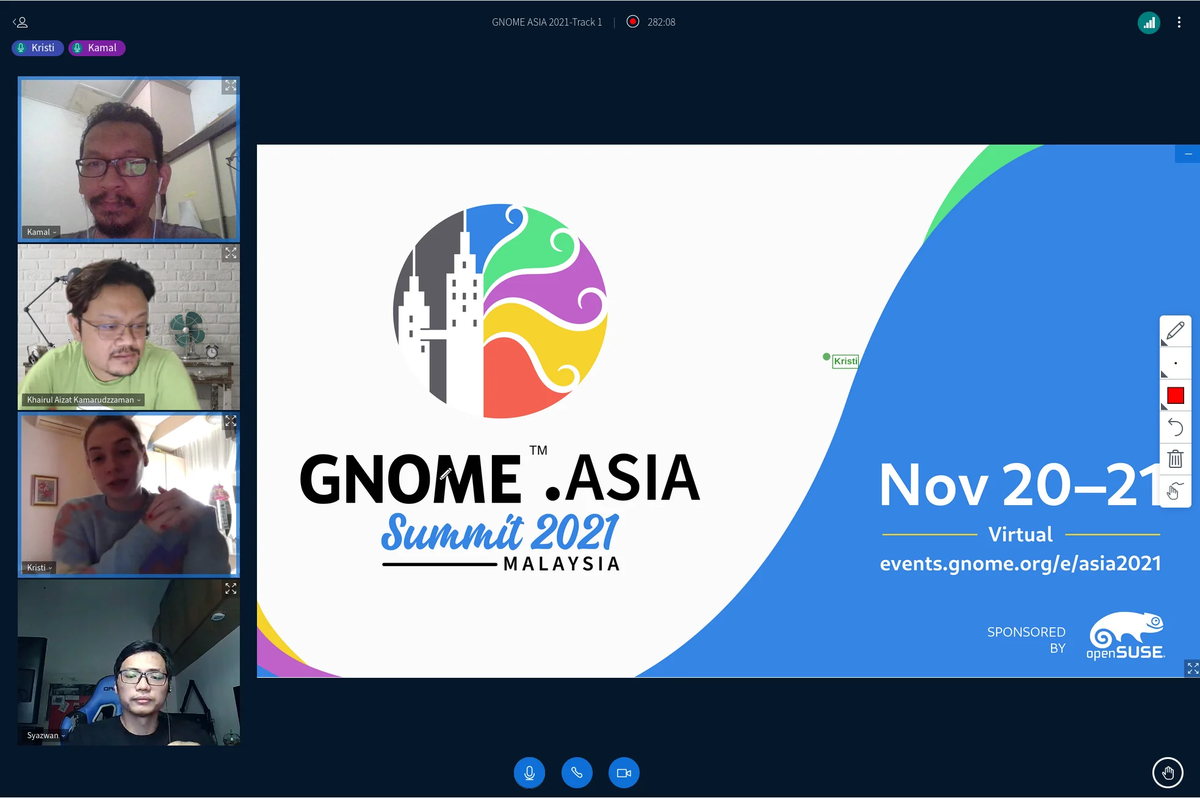Viewport: 1200px width, 798px height.
Task: Click the red recording indicator
Action: (632, 21)
